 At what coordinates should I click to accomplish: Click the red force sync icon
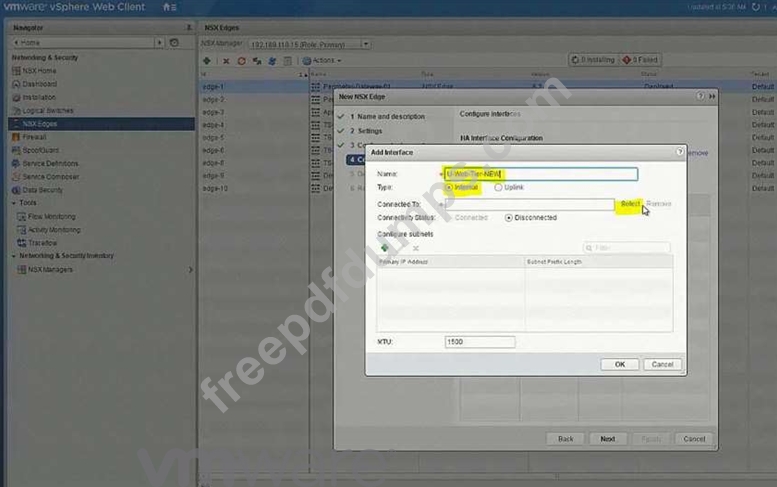pyautogui.click(x=241, y=61)
